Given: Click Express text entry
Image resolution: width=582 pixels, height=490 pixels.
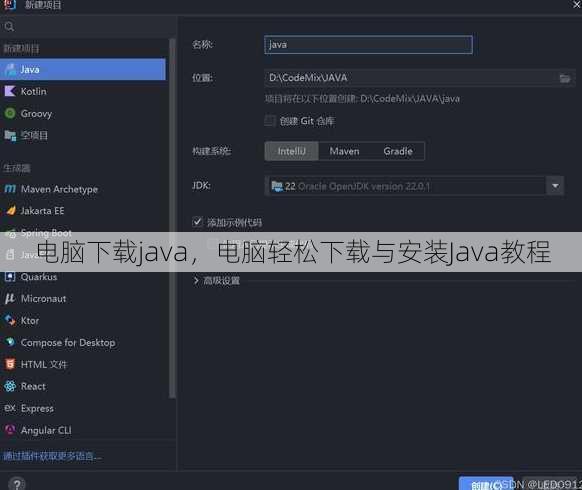Looking at the screenshot, I should (37, 408).
